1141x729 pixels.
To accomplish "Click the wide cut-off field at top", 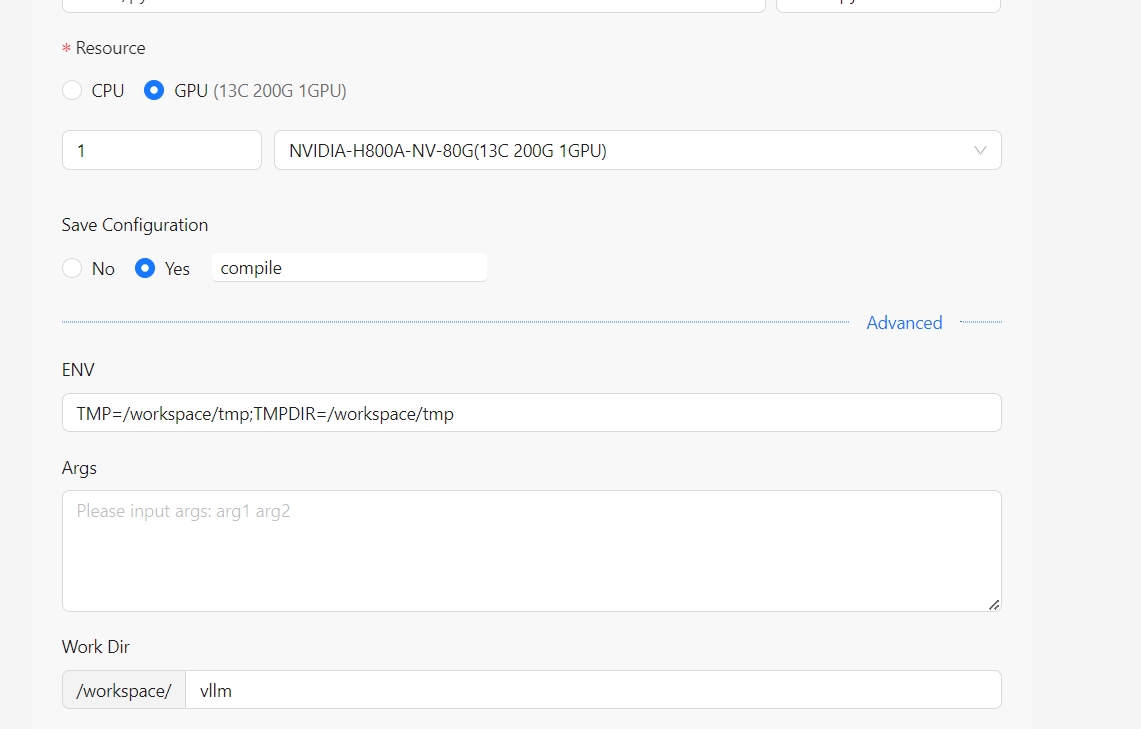I will (413, 5).
